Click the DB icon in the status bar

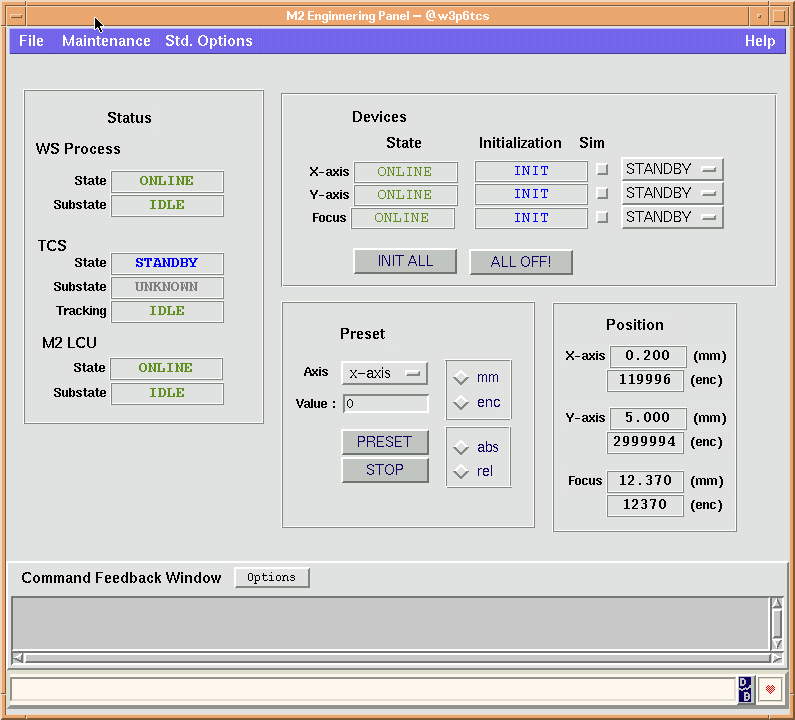point(745,690)
